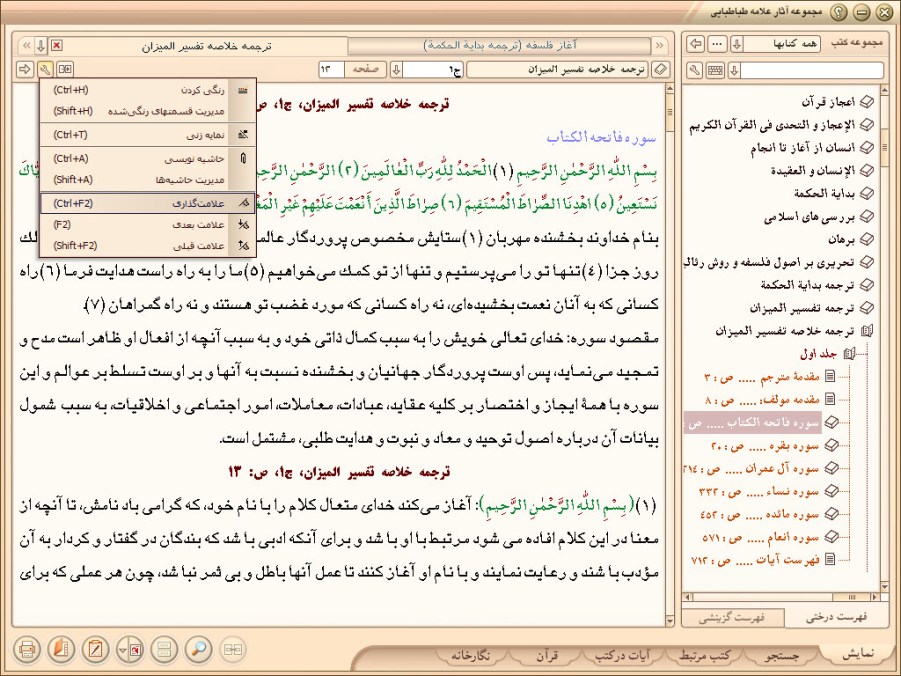Collapse the جلد اول volume node
This screenshot has width=901, height=676.
tap(848, 354)
